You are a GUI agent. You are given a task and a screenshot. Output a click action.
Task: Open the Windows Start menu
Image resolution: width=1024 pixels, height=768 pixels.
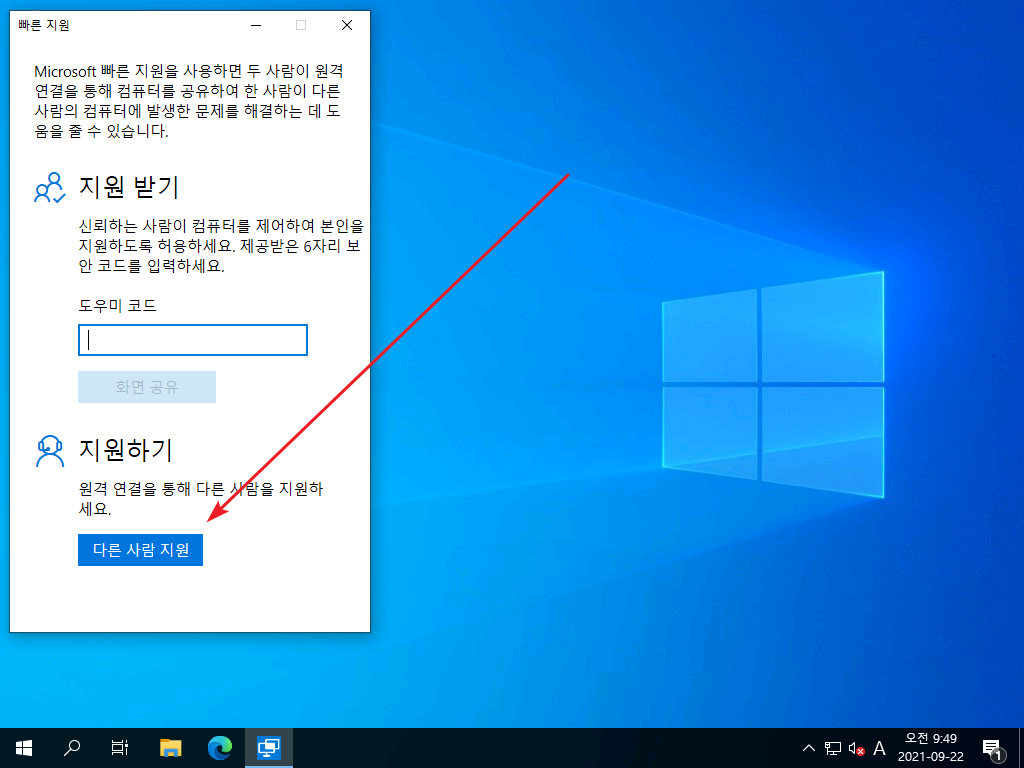coord(24,748)
